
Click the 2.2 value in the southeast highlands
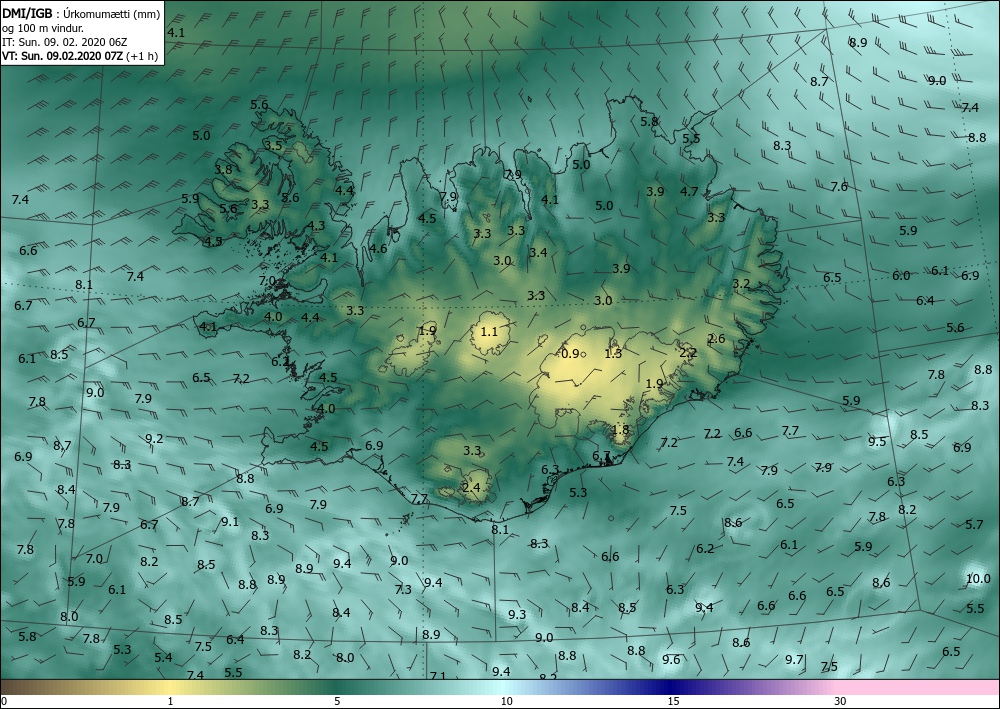tap(688, 353)
